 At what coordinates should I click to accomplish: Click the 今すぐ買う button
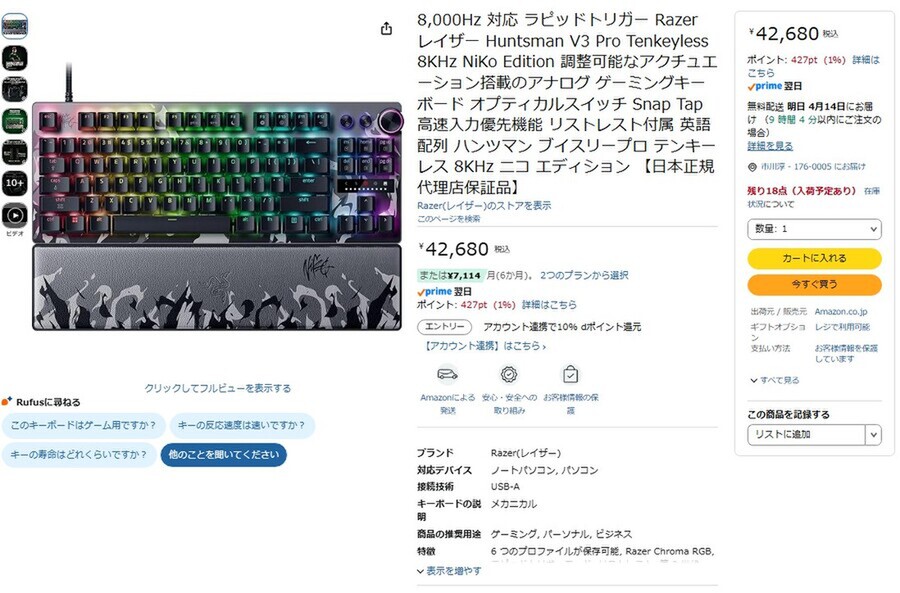click(814, 284)
